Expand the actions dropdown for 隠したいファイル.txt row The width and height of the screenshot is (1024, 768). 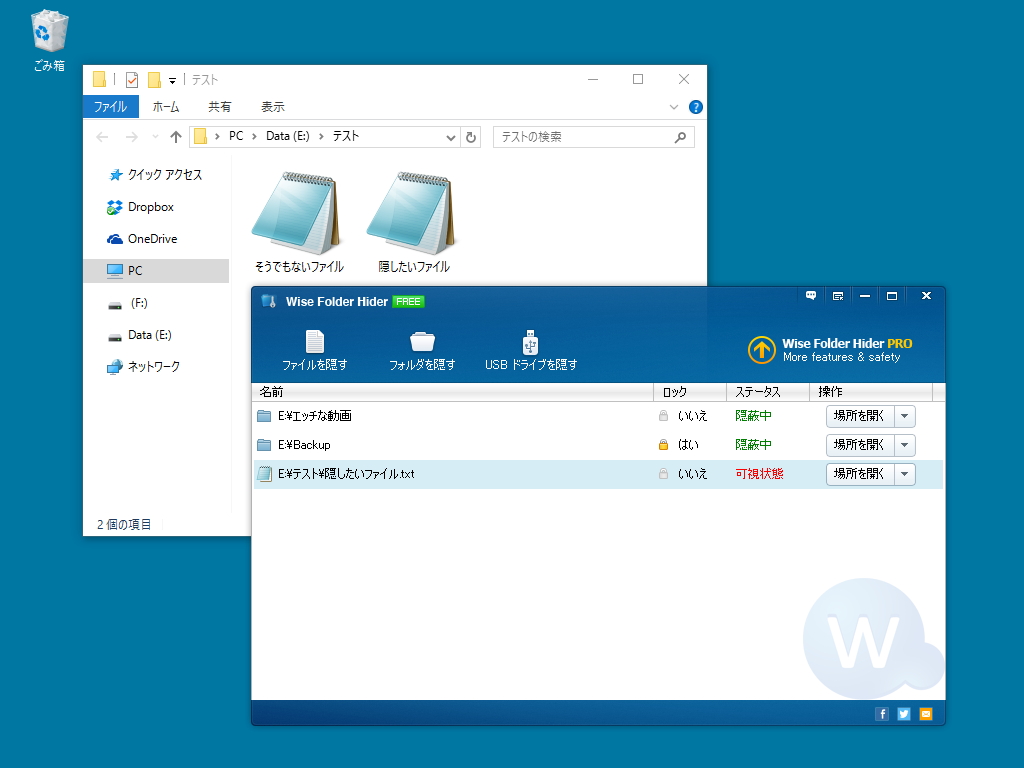(x=905, y=474)
